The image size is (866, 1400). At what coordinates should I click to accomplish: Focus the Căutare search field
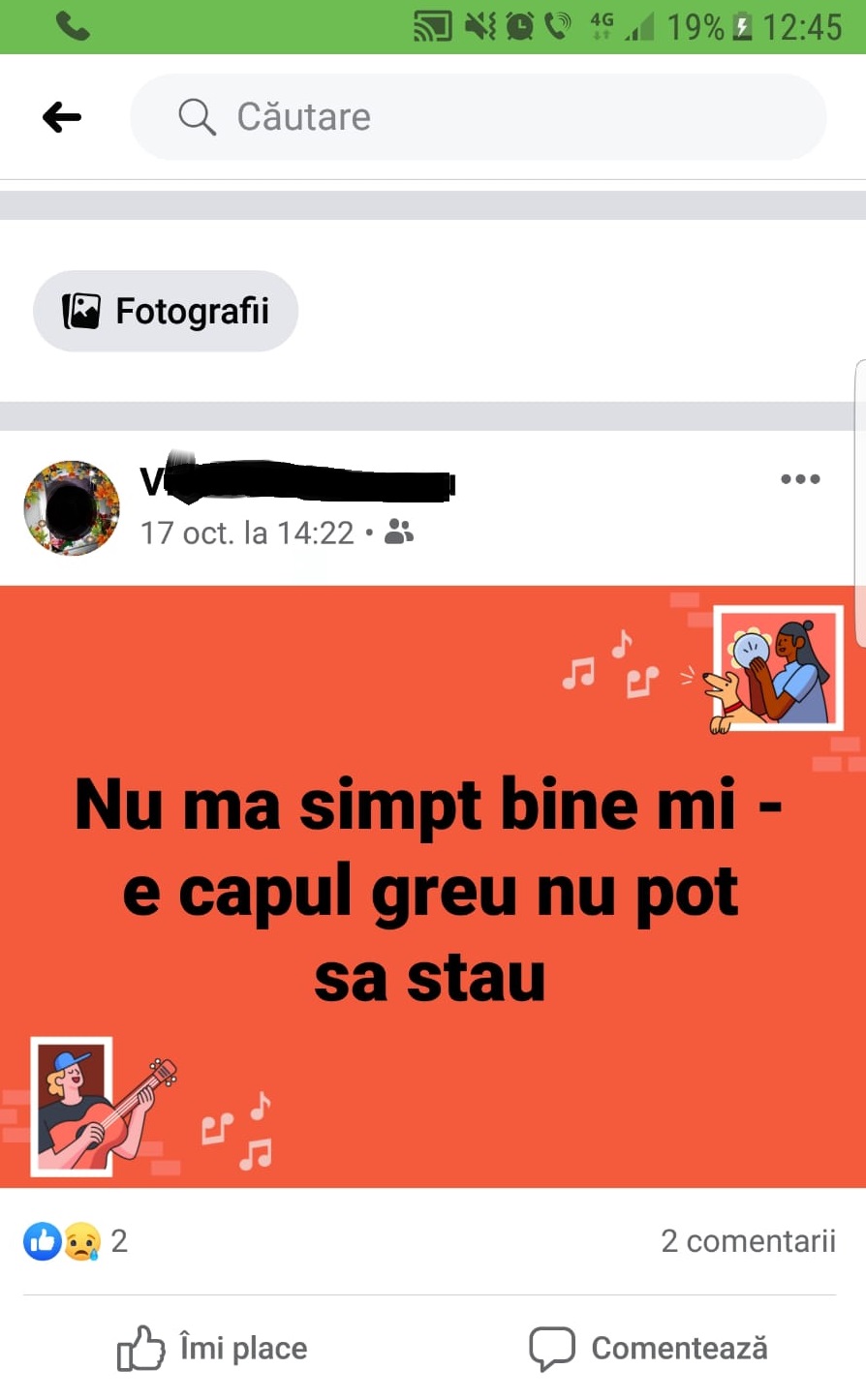[x=479, y=117]
